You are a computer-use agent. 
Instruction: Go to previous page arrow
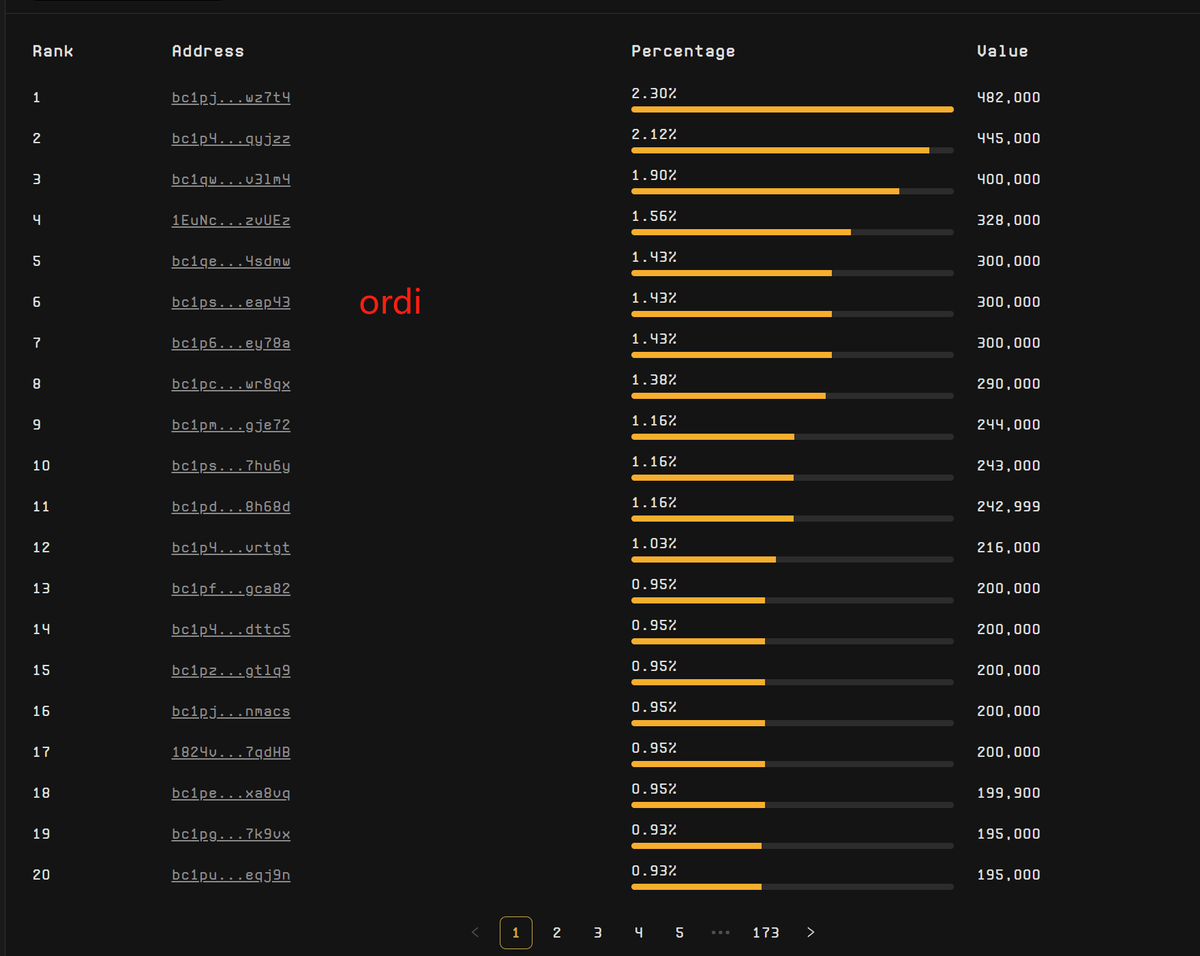(x=475, y=933)
